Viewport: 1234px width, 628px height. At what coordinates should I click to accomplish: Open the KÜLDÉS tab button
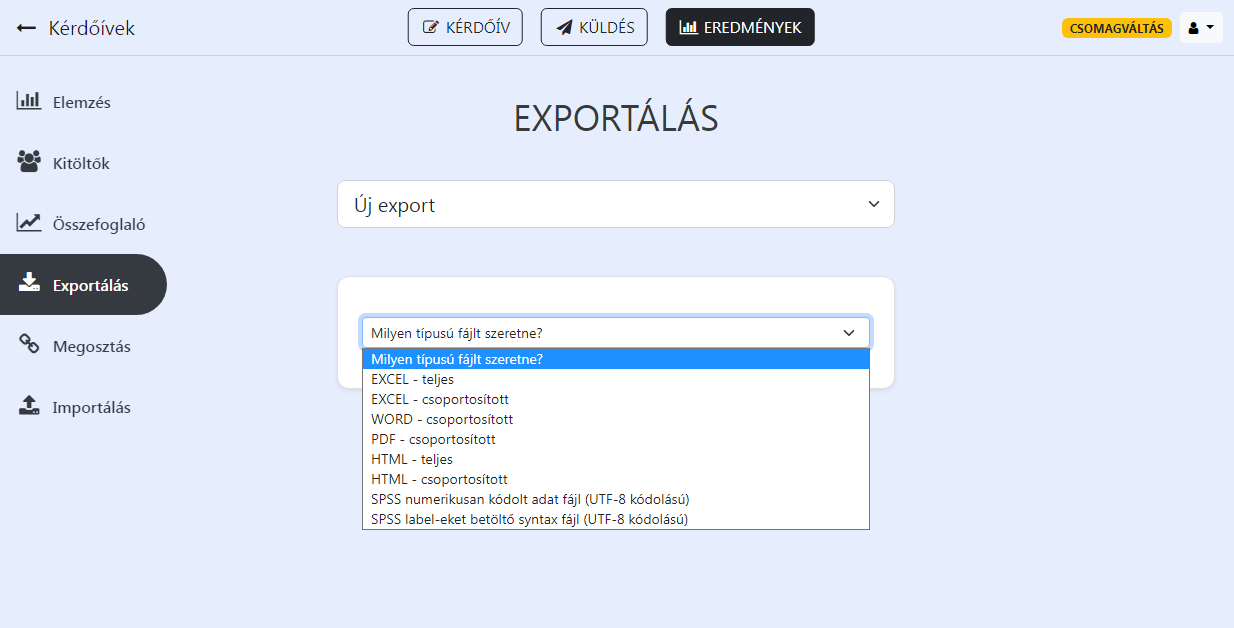point(594,27)
